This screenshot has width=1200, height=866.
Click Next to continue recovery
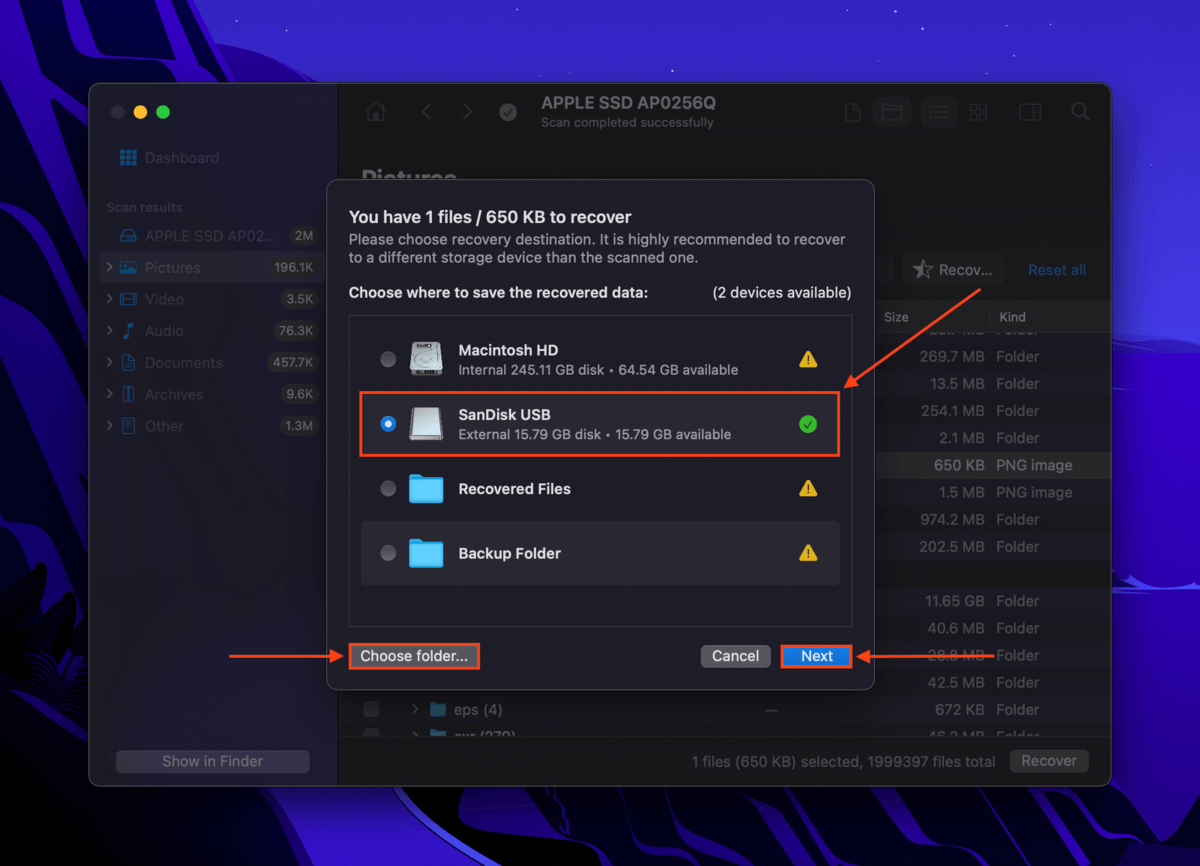pyautogui.click(x=816, y=656)
